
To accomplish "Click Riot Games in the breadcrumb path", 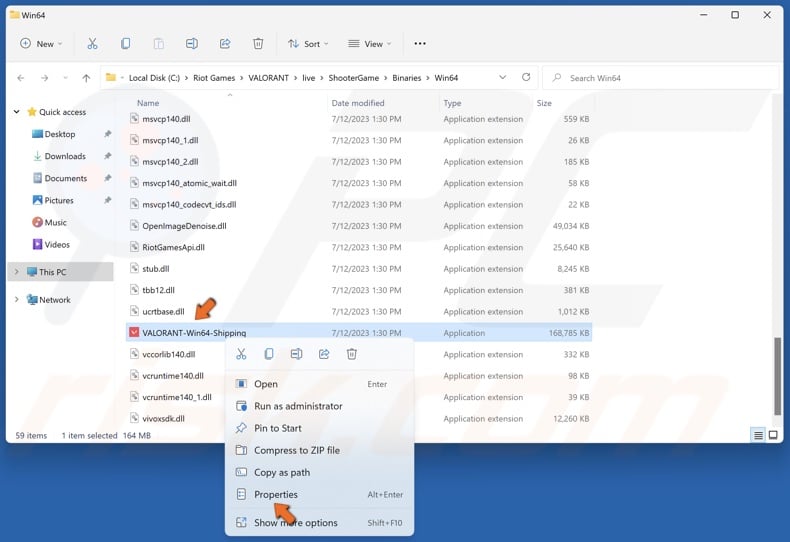I will click(x=214, y=78).
